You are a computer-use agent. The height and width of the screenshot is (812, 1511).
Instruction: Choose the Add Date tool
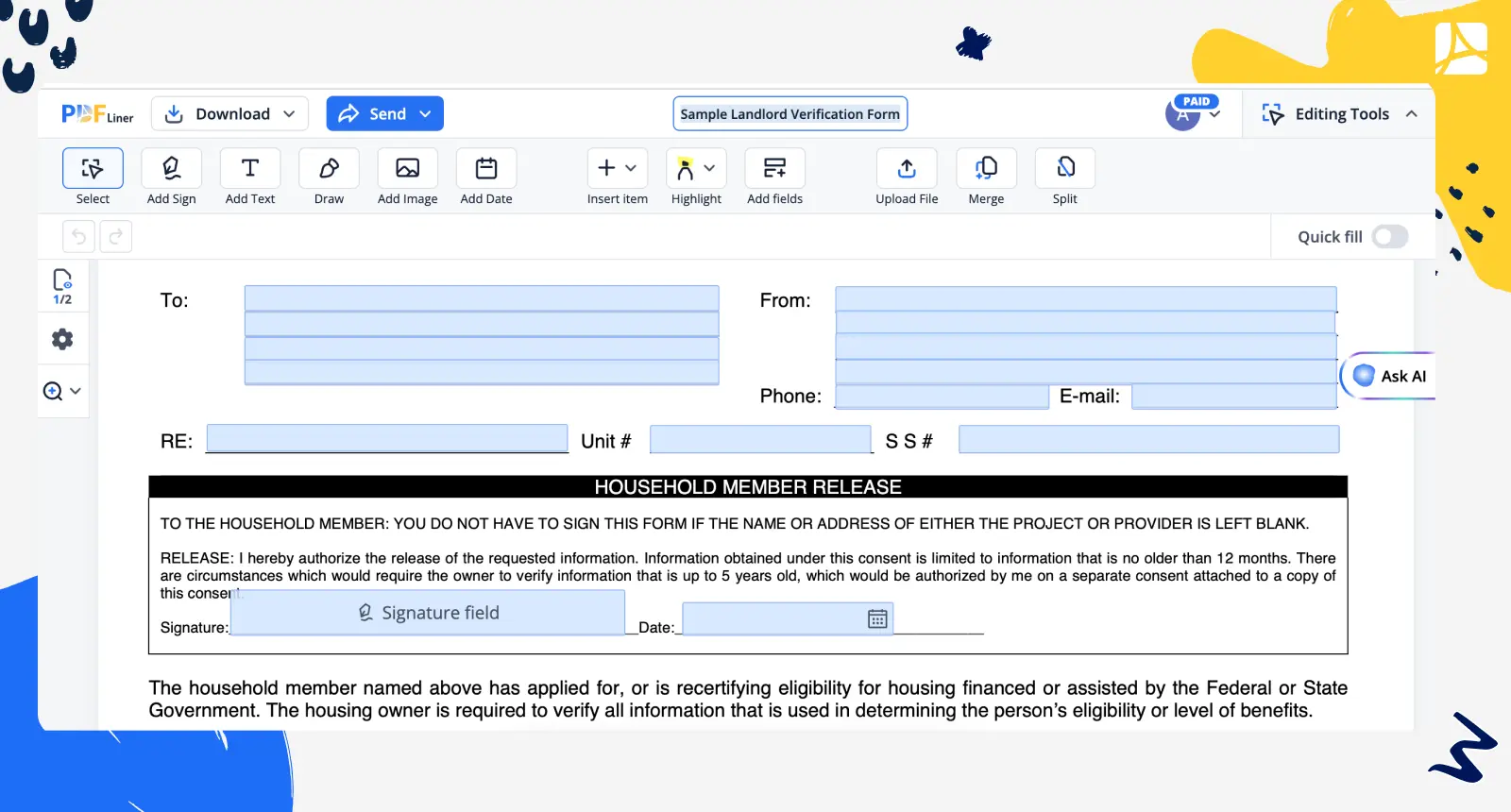[x=486, y=168]
